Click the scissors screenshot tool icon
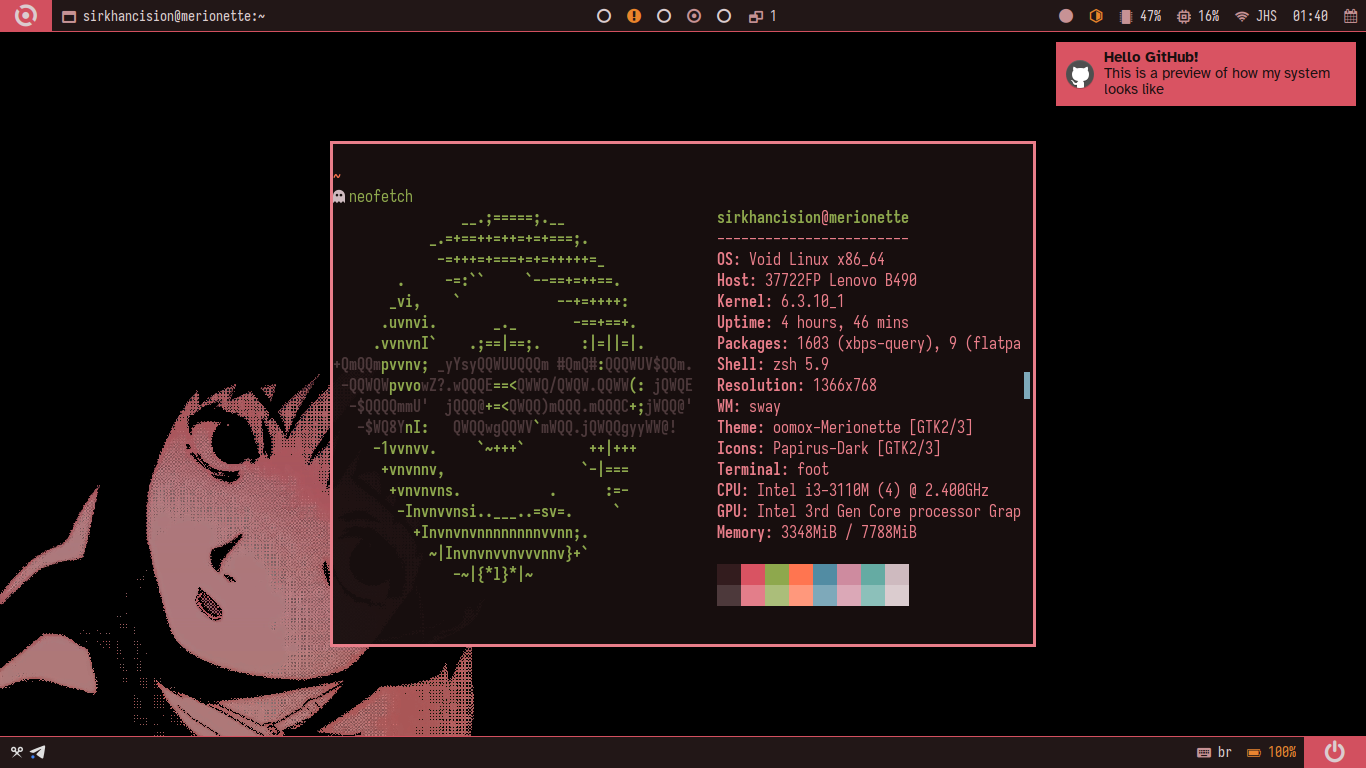Screen dimensions: 1366x768 pos(17,752)
